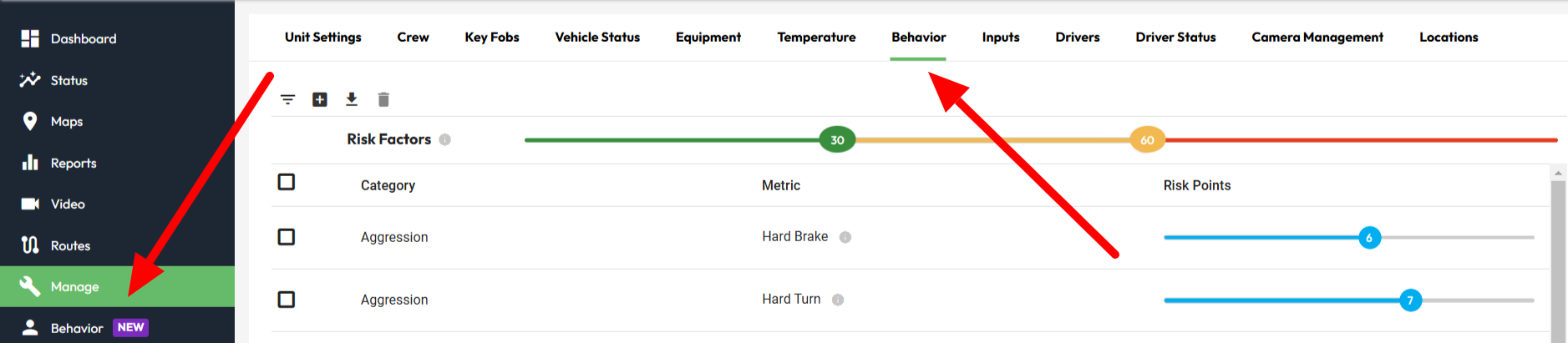The height and width of the screenshot is (343, 1568).
Task: Click the table vertical scrollbar up arrow
Action: 1558,173
